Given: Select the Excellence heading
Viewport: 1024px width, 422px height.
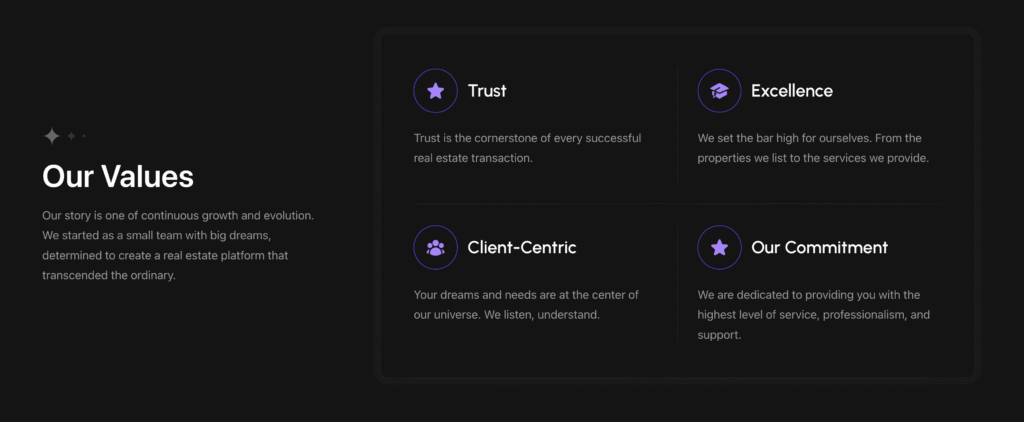Looking at the screenshot, I should pyautogui.click(x=792, y=91).
